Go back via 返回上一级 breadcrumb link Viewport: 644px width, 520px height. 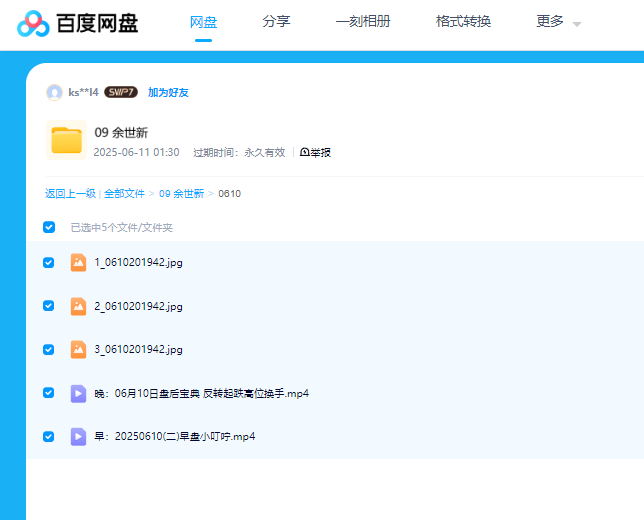pos(70,193)
